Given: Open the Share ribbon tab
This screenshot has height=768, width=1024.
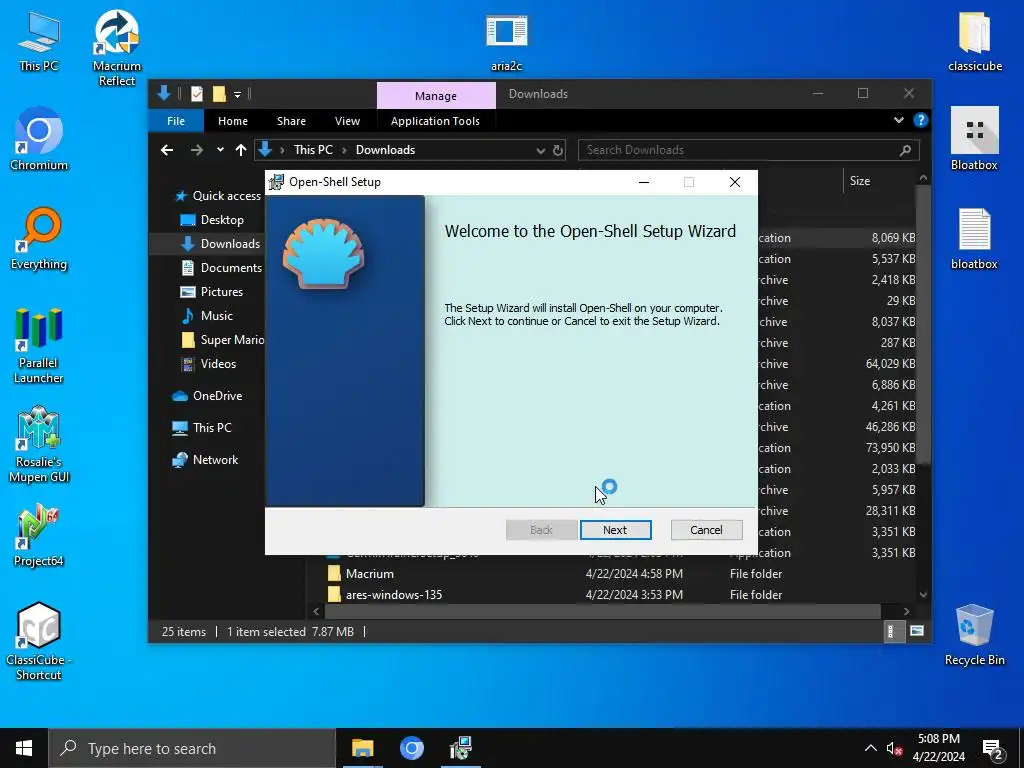Looking at the screenshot, I should tap(291, 121).
